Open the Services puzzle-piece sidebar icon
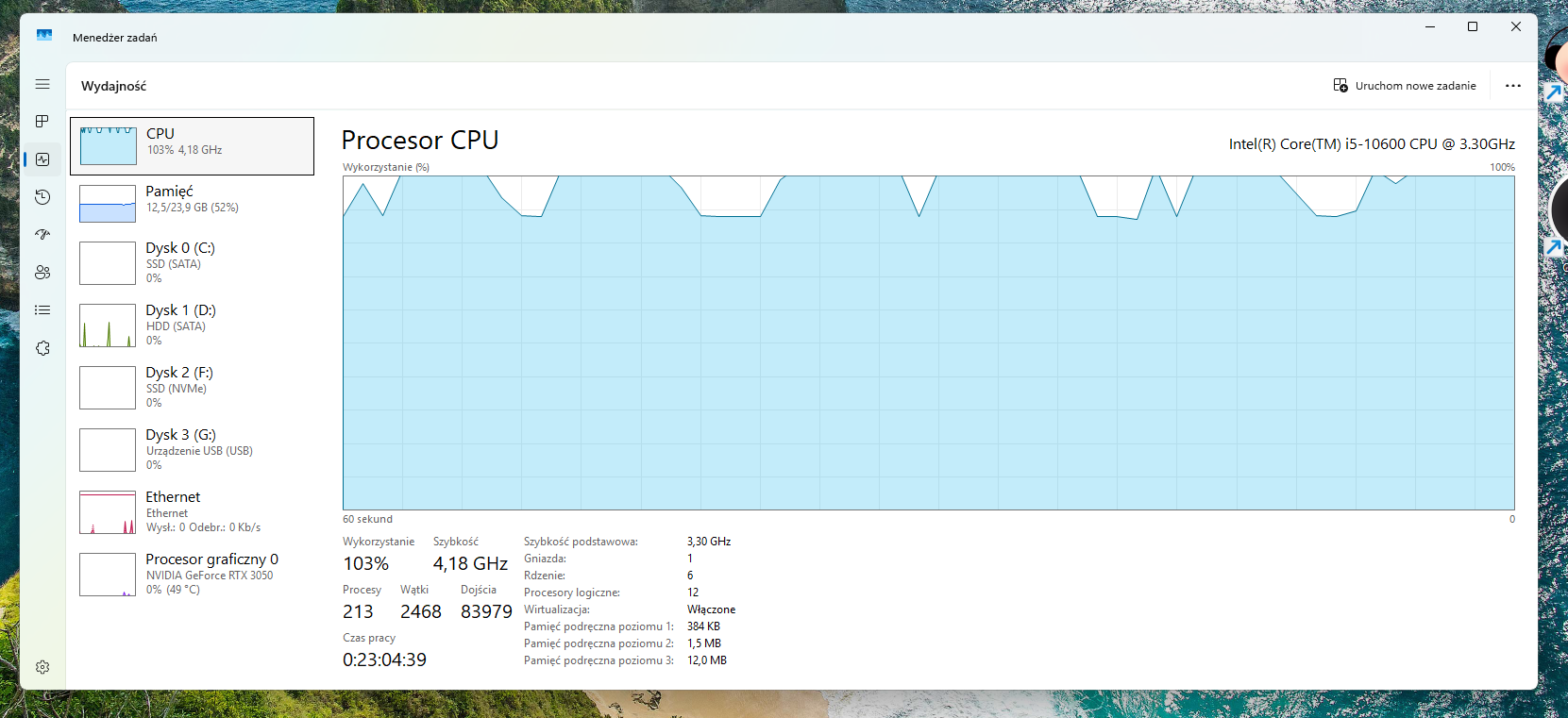This screenshot has width=1568, height=718. (x=42, y=348)
